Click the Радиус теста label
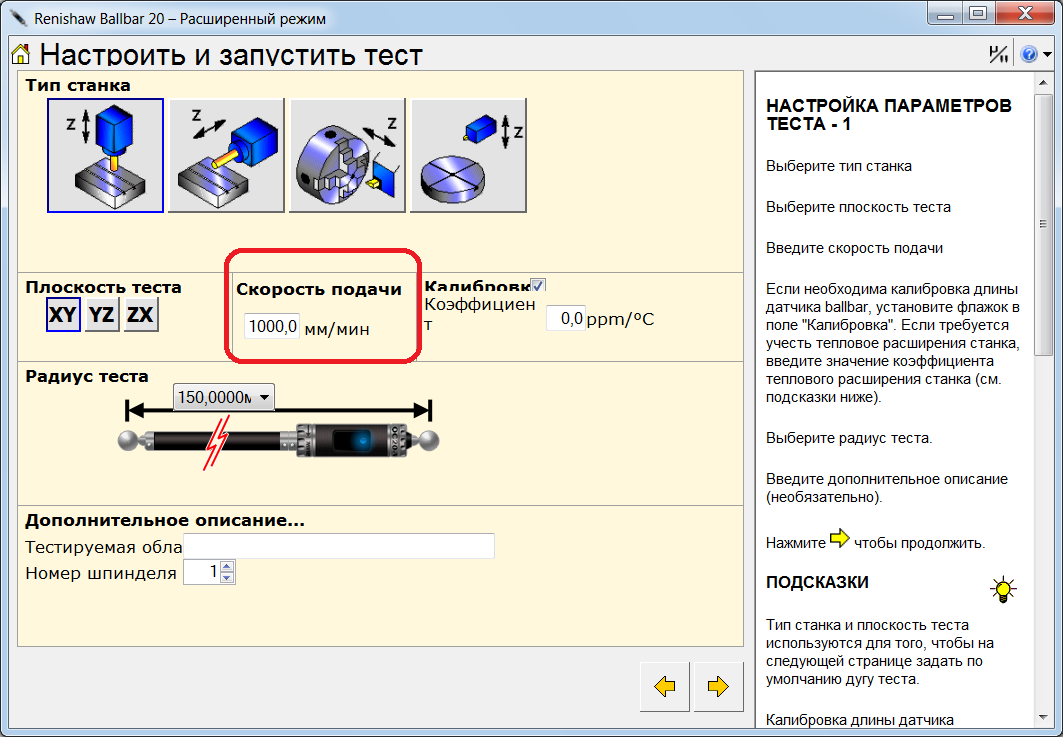This screenshot has height=737, width=1063. [x=87, y=376]
